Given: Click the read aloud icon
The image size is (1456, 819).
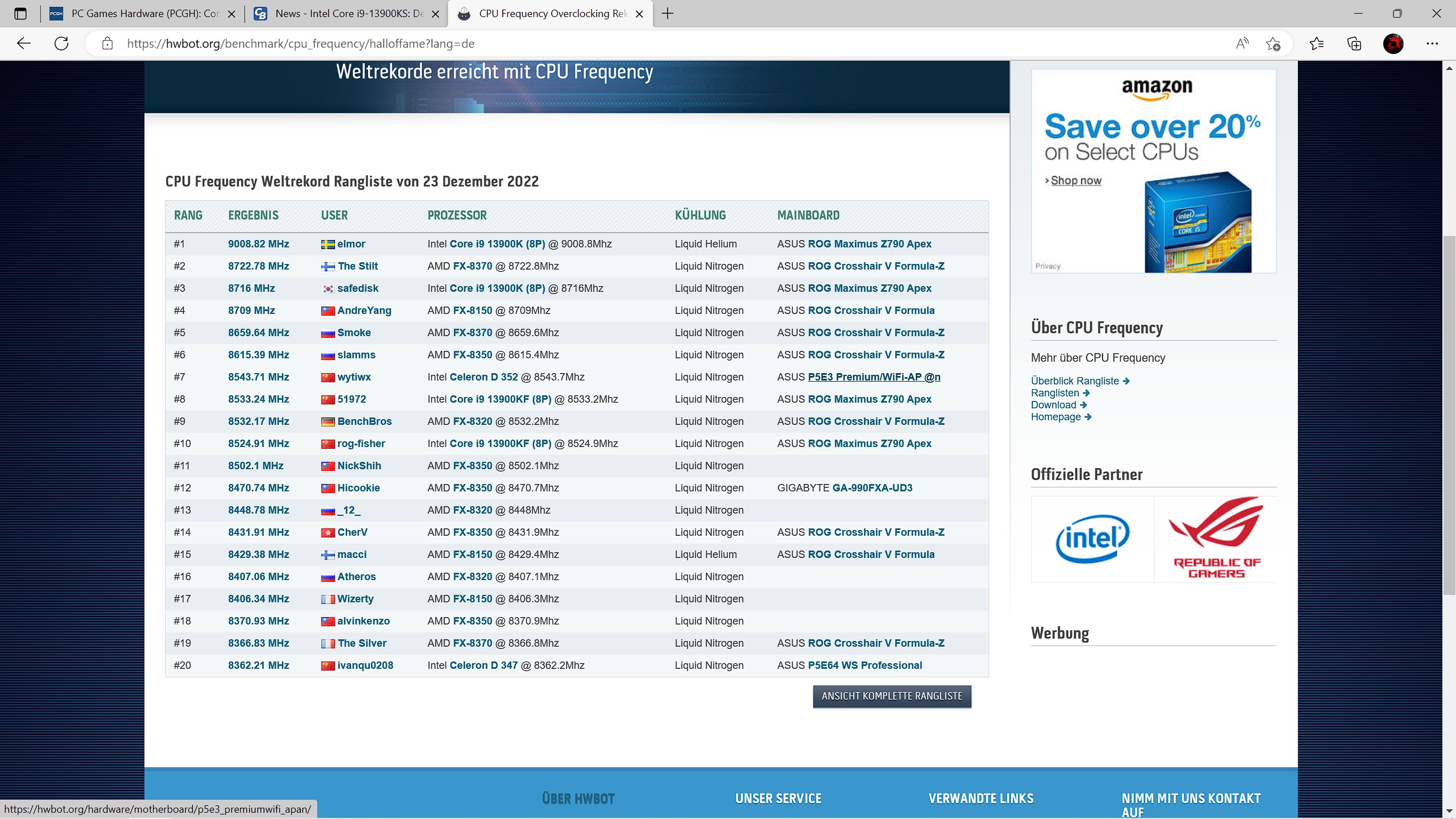Looking at the screenshot, I should click(1242, 43).
